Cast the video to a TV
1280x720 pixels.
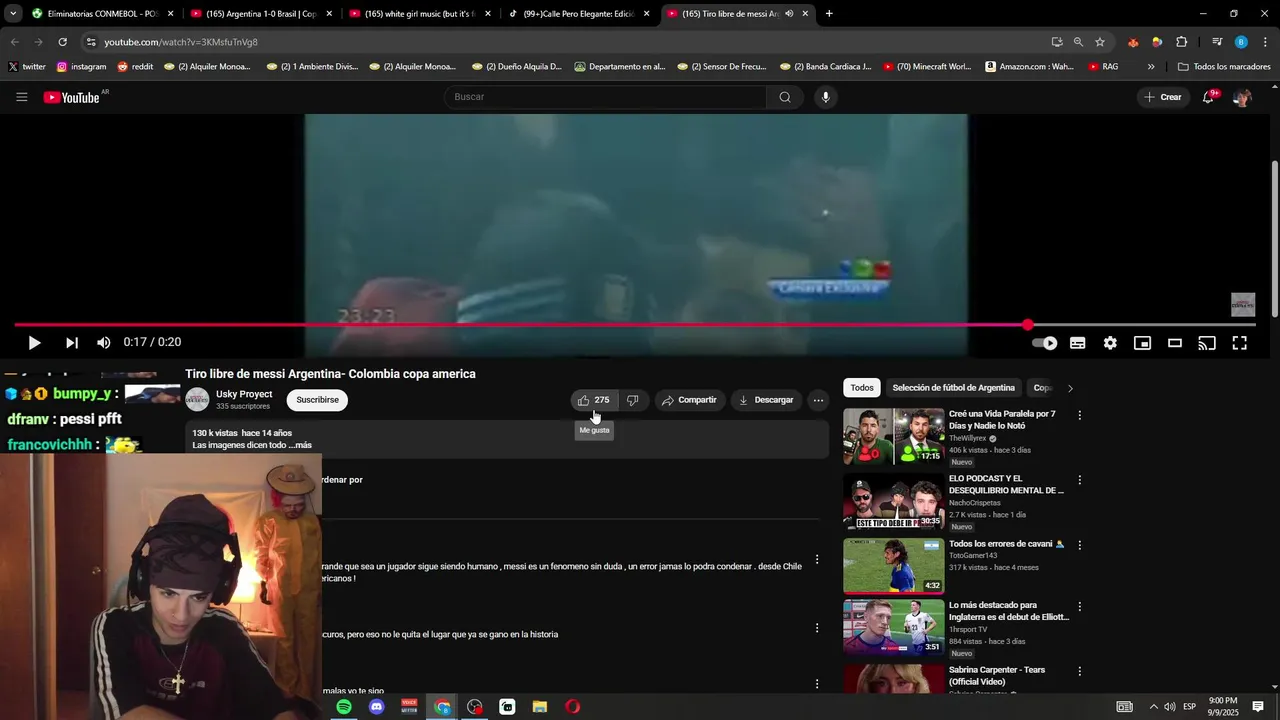click(x=1207, y=343)
